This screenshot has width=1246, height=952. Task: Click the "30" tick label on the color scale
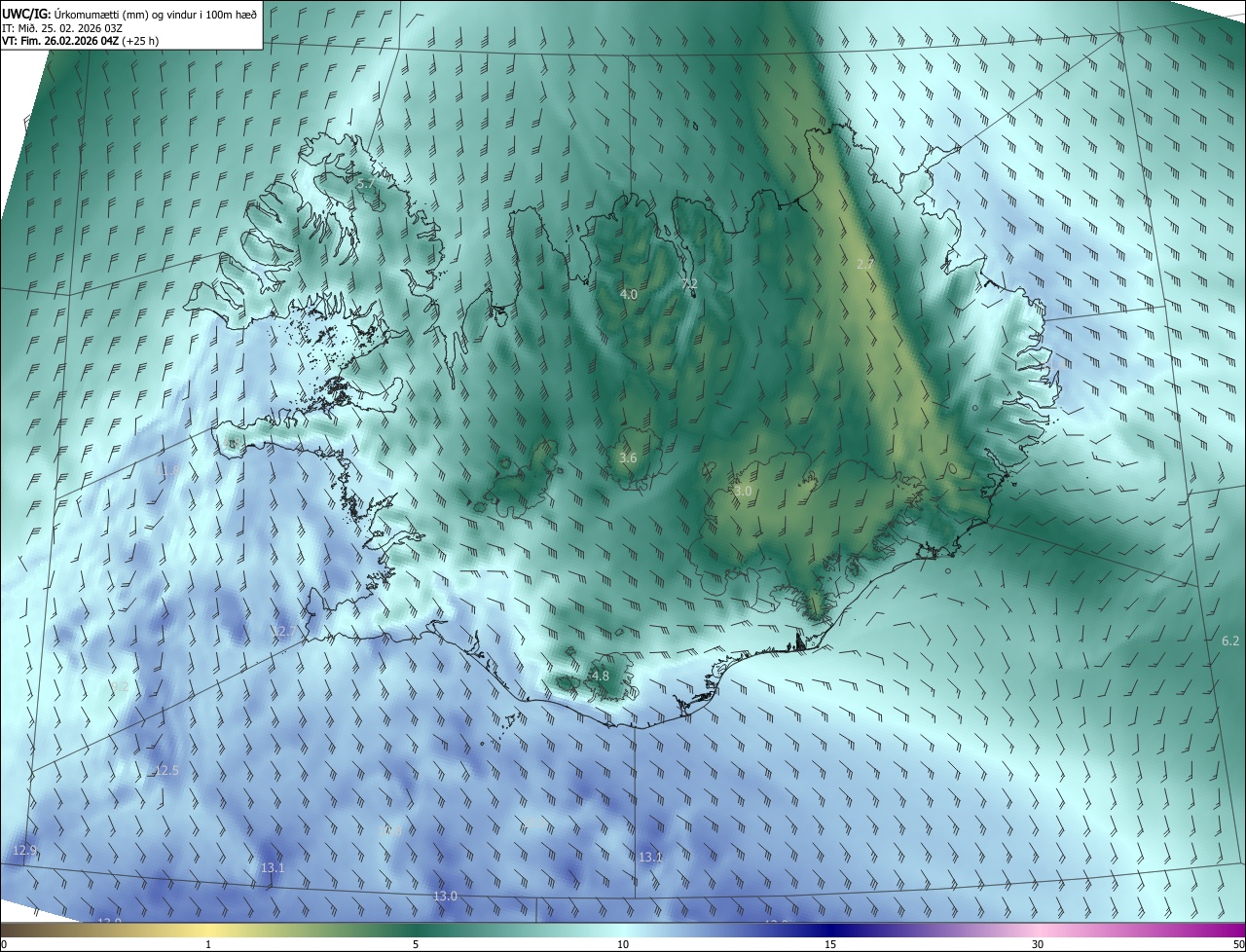[1038, 944]
